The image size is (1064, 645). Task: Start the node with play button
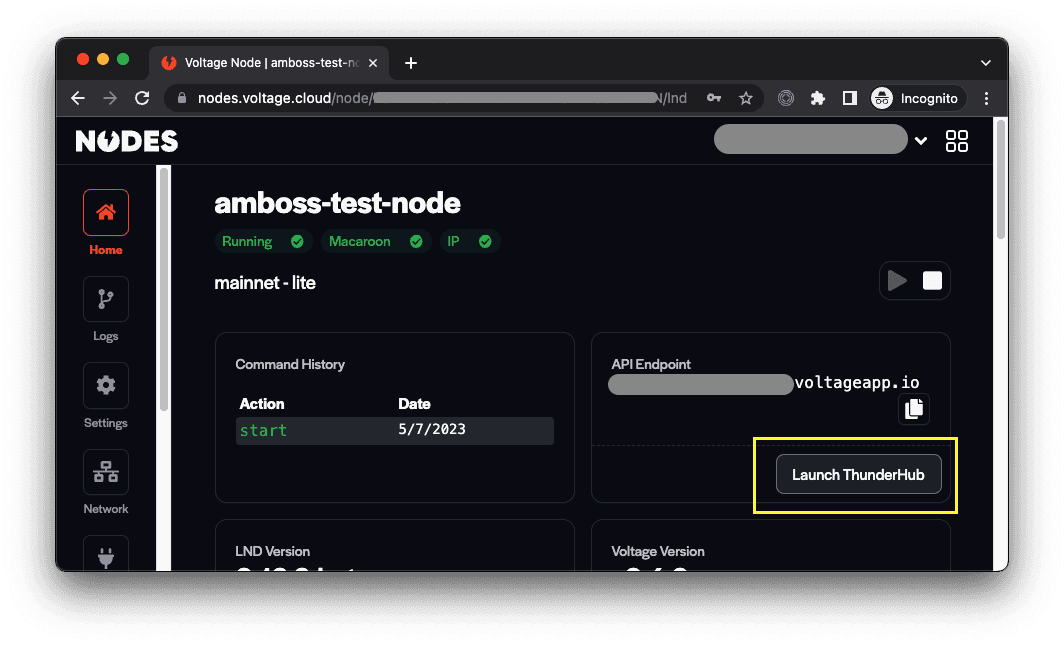[x=898, y=281]
